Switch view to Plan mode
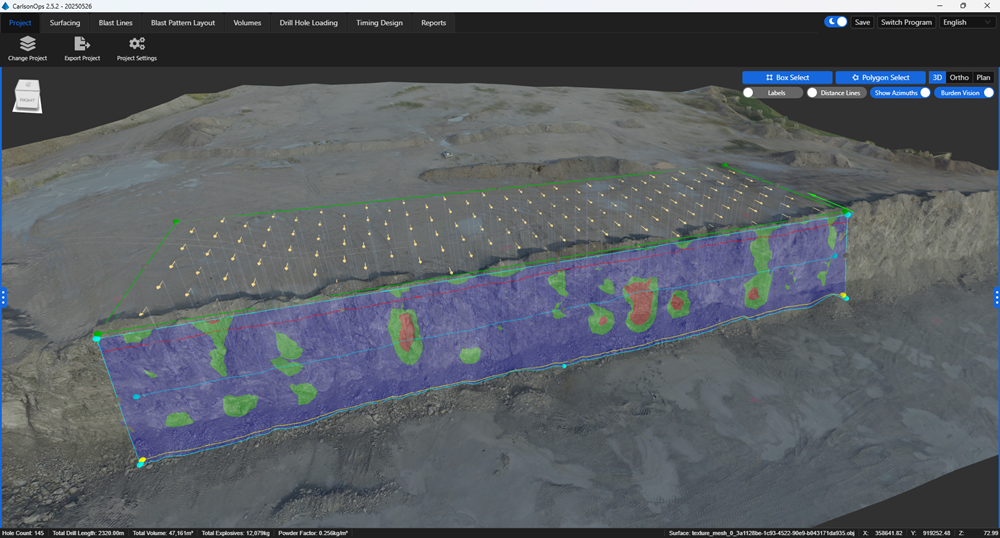This screenshot has height=538, width=1000. (x=983, y=77)
